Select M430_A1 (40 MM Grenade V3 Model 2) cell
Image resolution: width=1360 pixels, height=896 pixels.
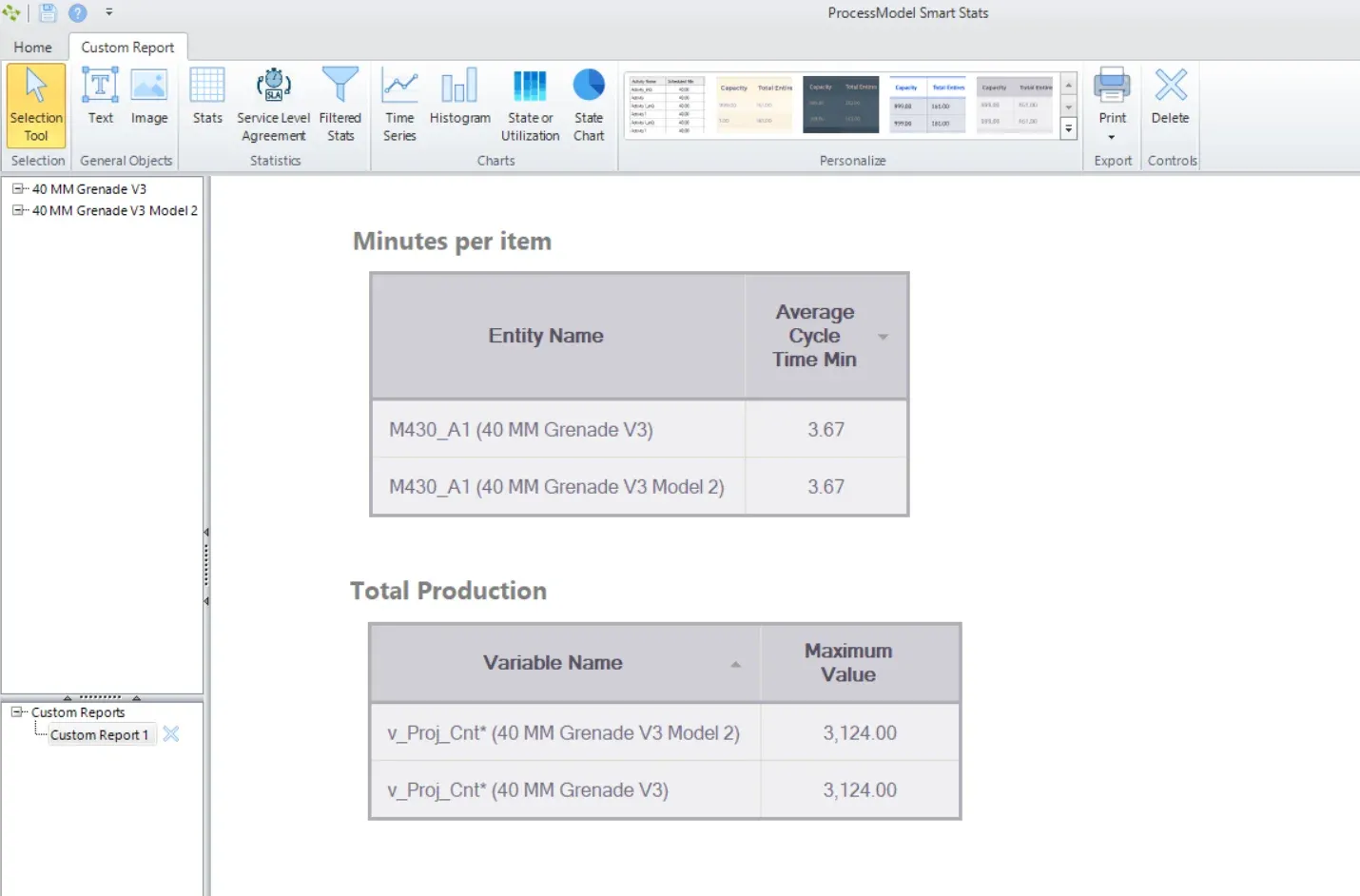tap(558, 486)
